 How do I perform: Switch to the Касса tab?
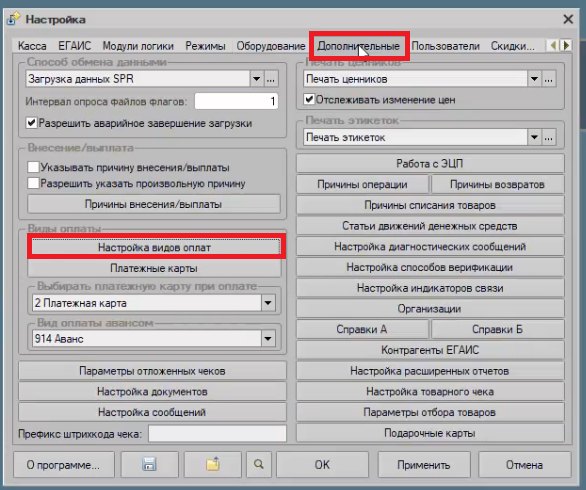pyautogui.click(x=32, y=46)
